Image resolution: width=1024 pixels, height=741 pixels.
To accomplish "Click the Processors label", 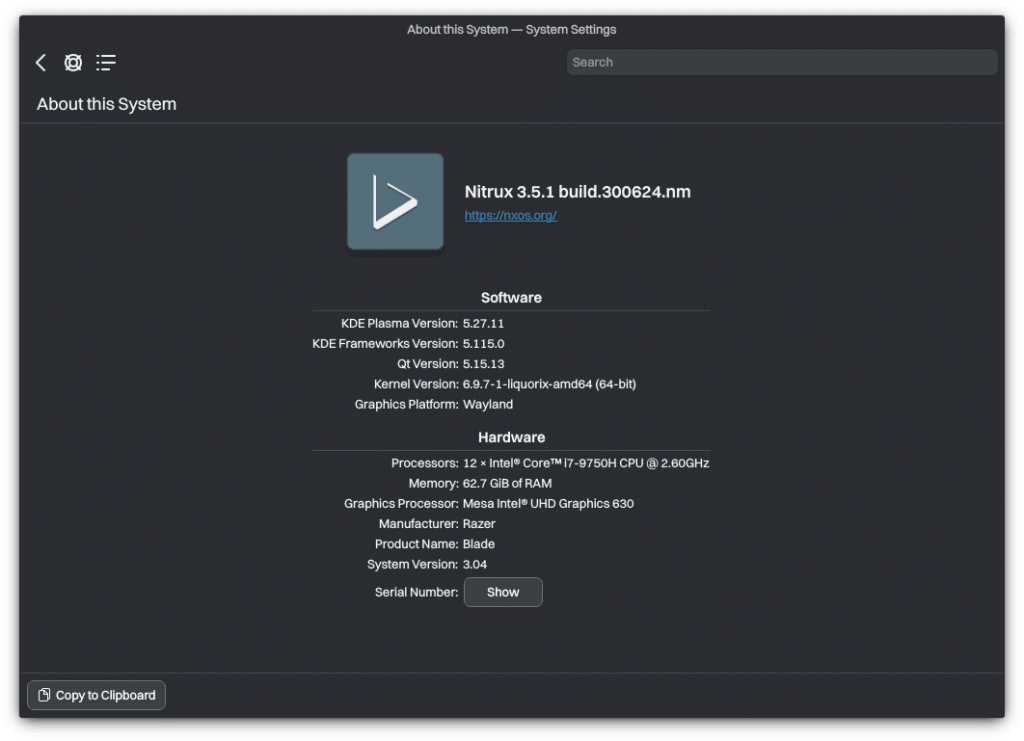I will tap(424, 464).
